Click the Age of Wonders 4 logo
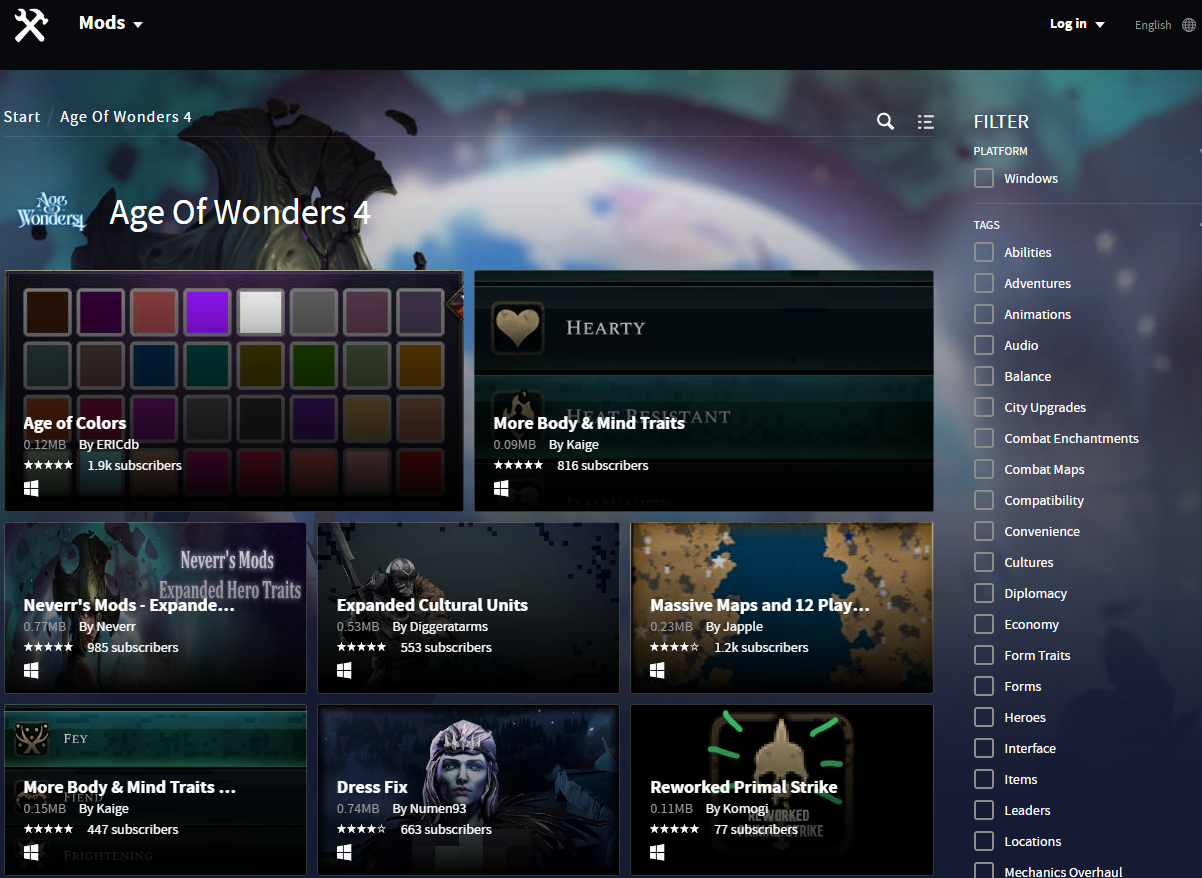Image resolution: width=1202 pixels, height=878 pixels. coord(51,212)
